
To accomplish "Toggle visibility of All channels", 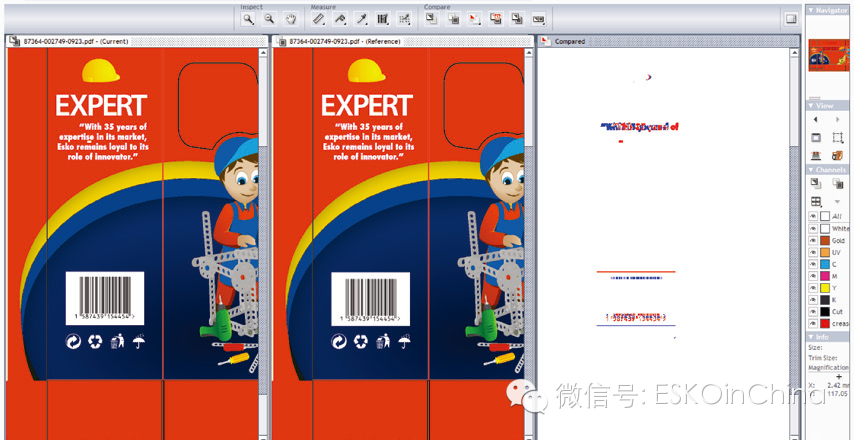I will click(x=813, y=216).
